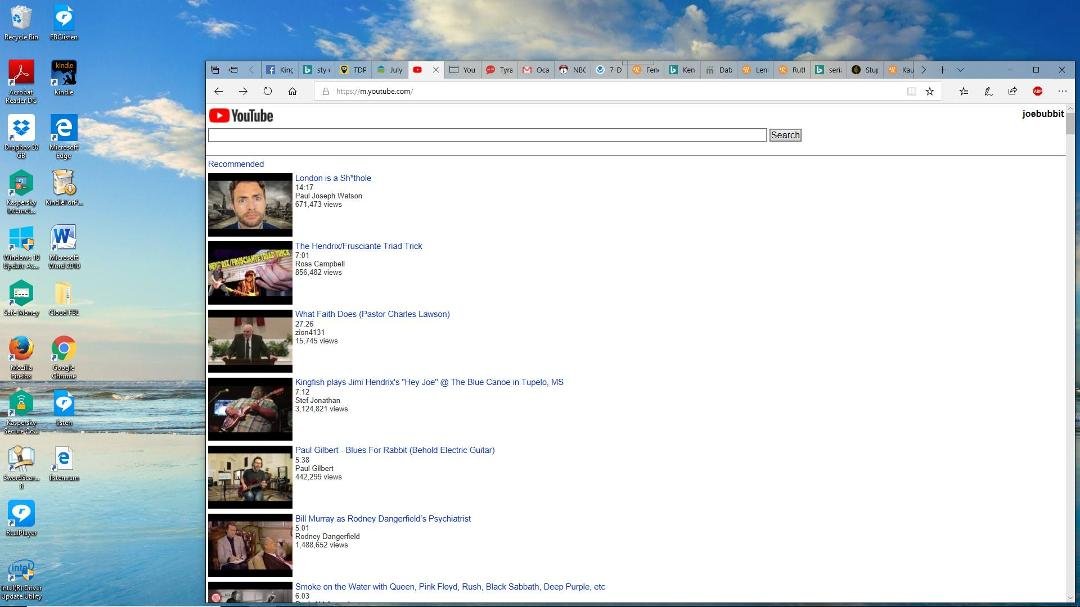
Task: Show the tabs you've set aside
Action: click(x=215, y=70)
